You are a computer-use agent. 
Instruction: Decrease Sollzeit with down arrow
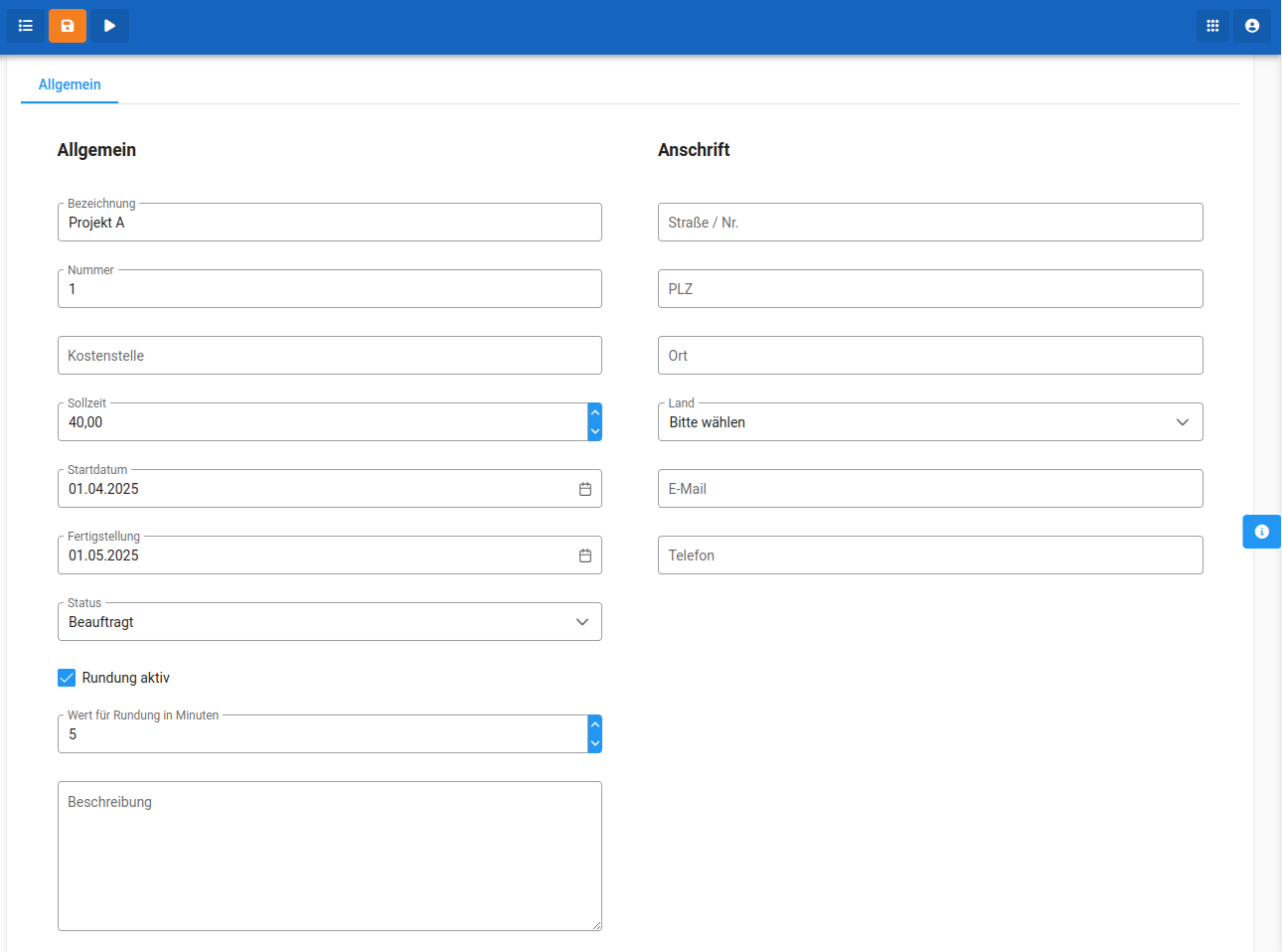point(595,431)
